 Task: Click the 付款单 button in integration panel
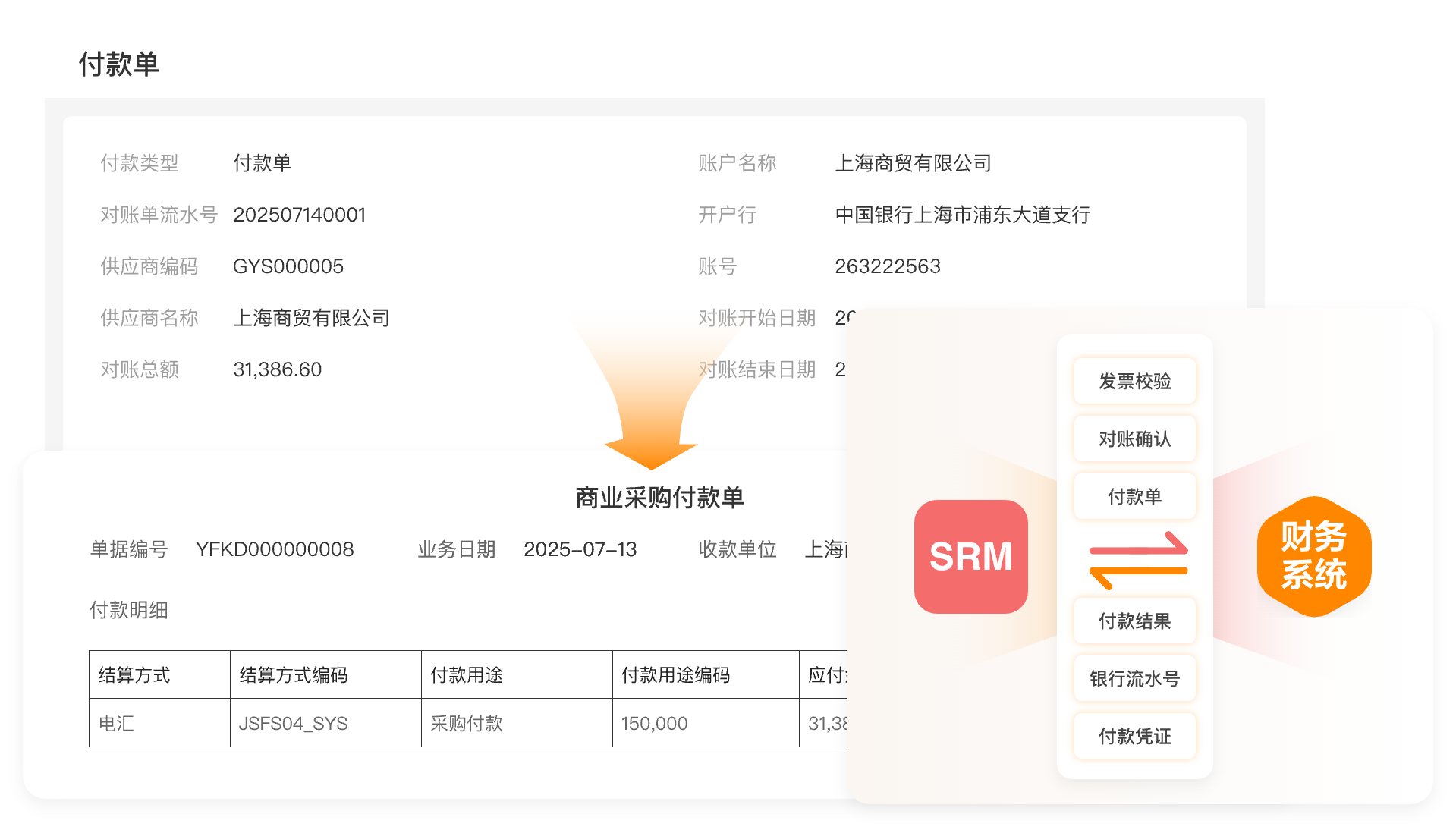tap(1134, 496)
